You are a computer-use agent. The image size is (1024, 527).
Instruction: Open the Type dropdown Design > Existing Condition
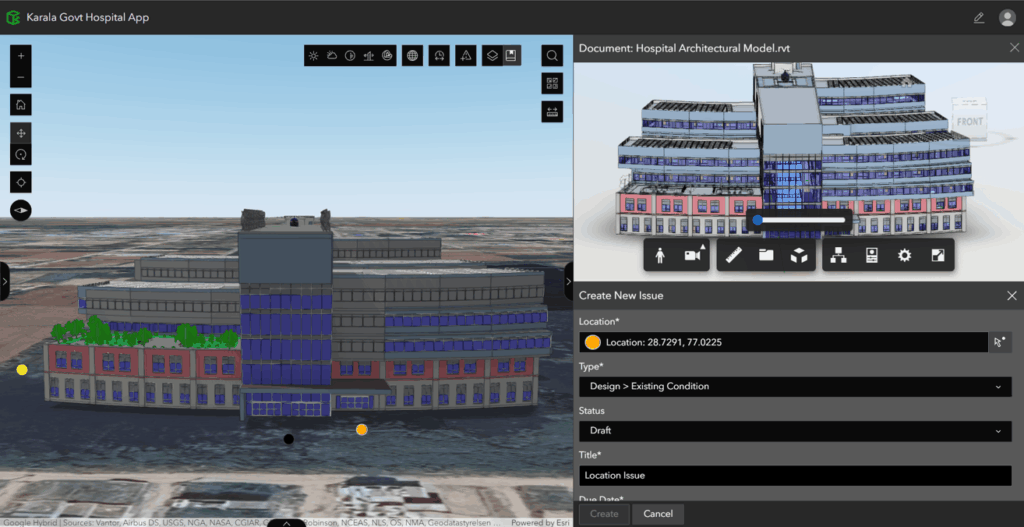(795, 387)
